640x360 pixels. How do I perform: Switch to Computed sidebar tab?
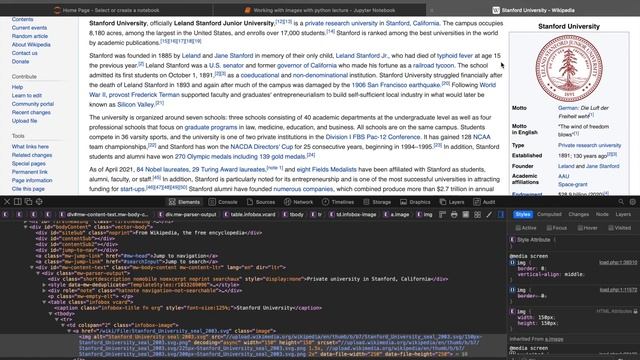point(549,214)
